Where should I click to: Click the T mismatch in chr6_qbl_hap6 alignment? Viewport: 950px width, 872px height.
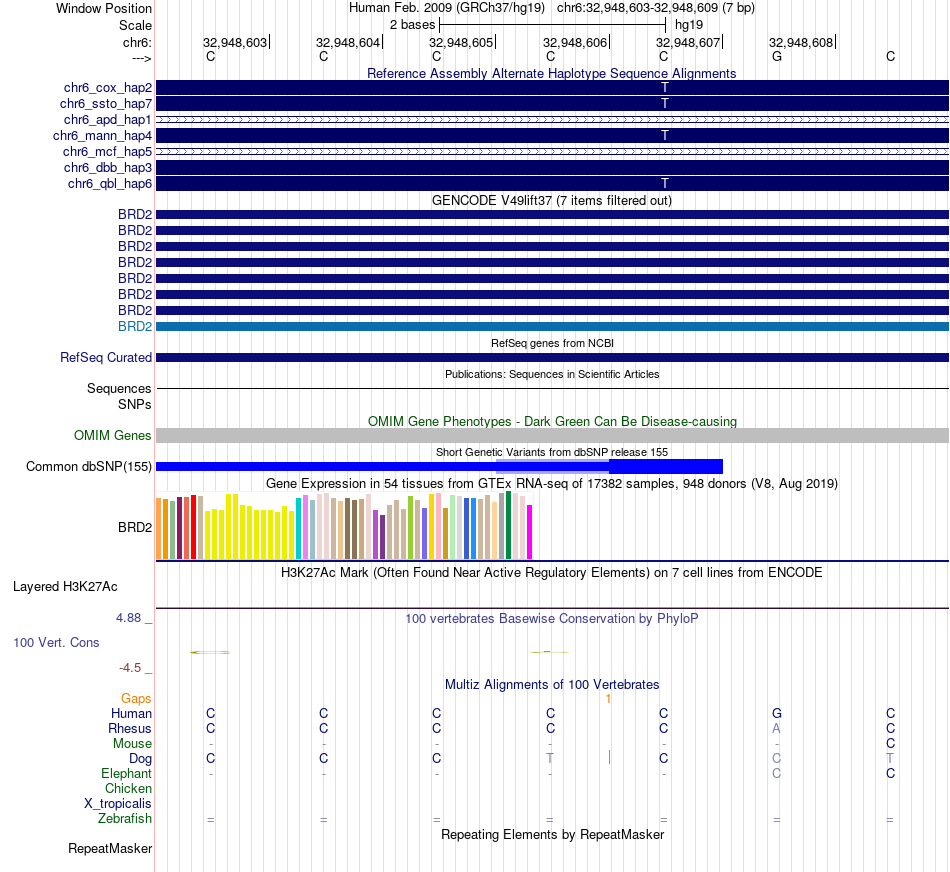point(665,184)
